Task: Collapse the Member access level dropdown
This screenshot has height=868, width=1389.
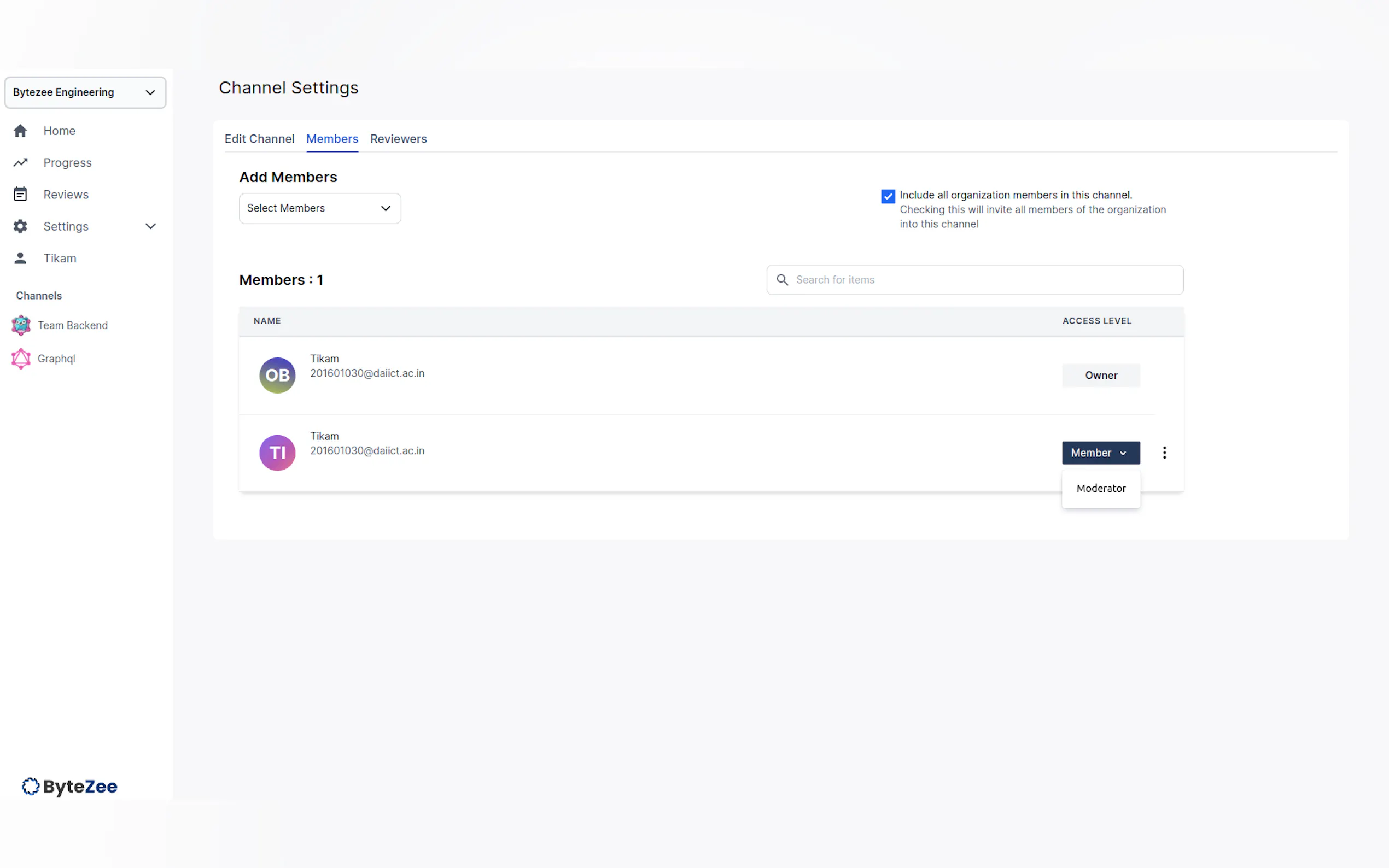Action: 1100,453
